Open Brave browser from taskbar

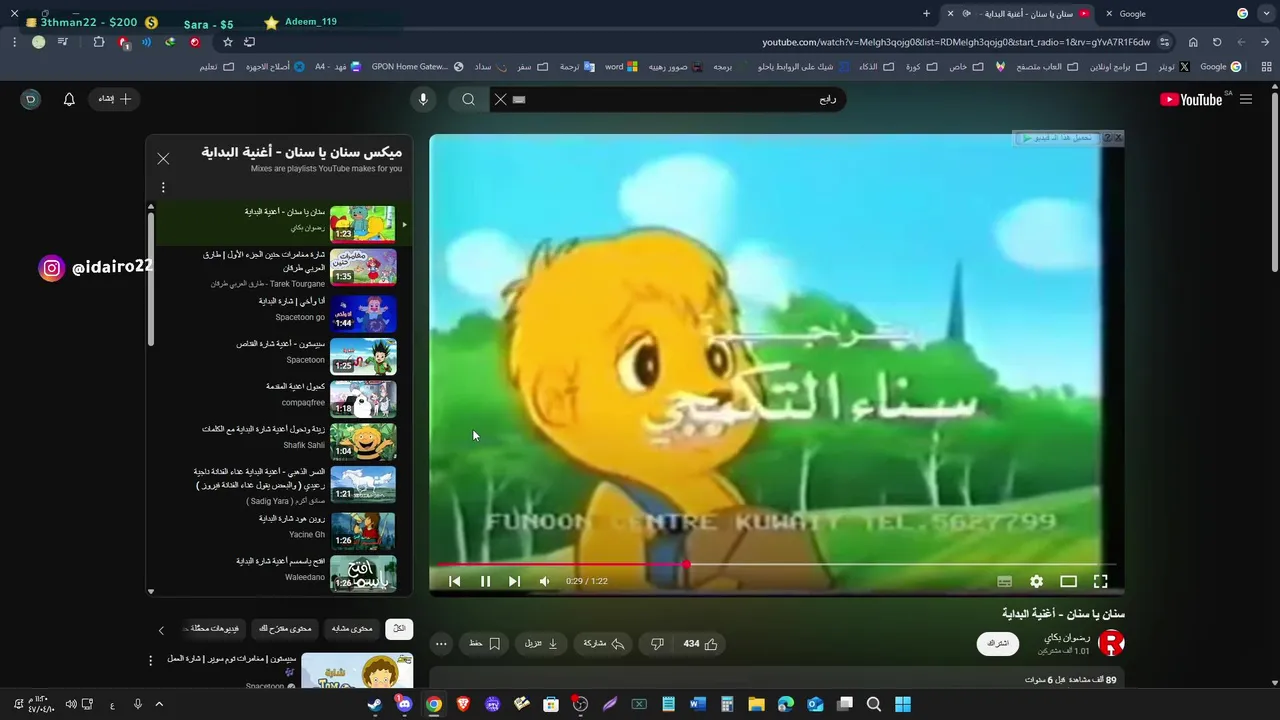click(x=463, y=704)
